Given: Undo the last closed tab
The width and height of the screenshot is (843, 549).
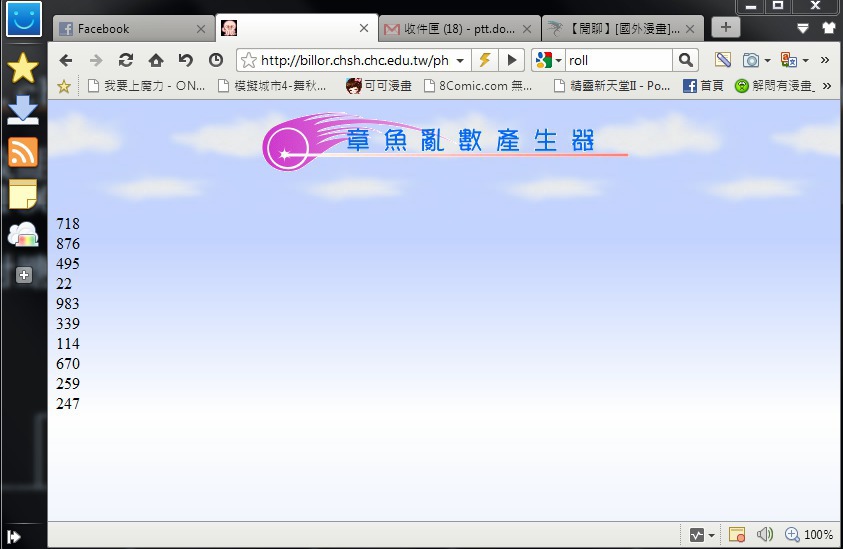Looking at the screenshot, I should 185,60.
